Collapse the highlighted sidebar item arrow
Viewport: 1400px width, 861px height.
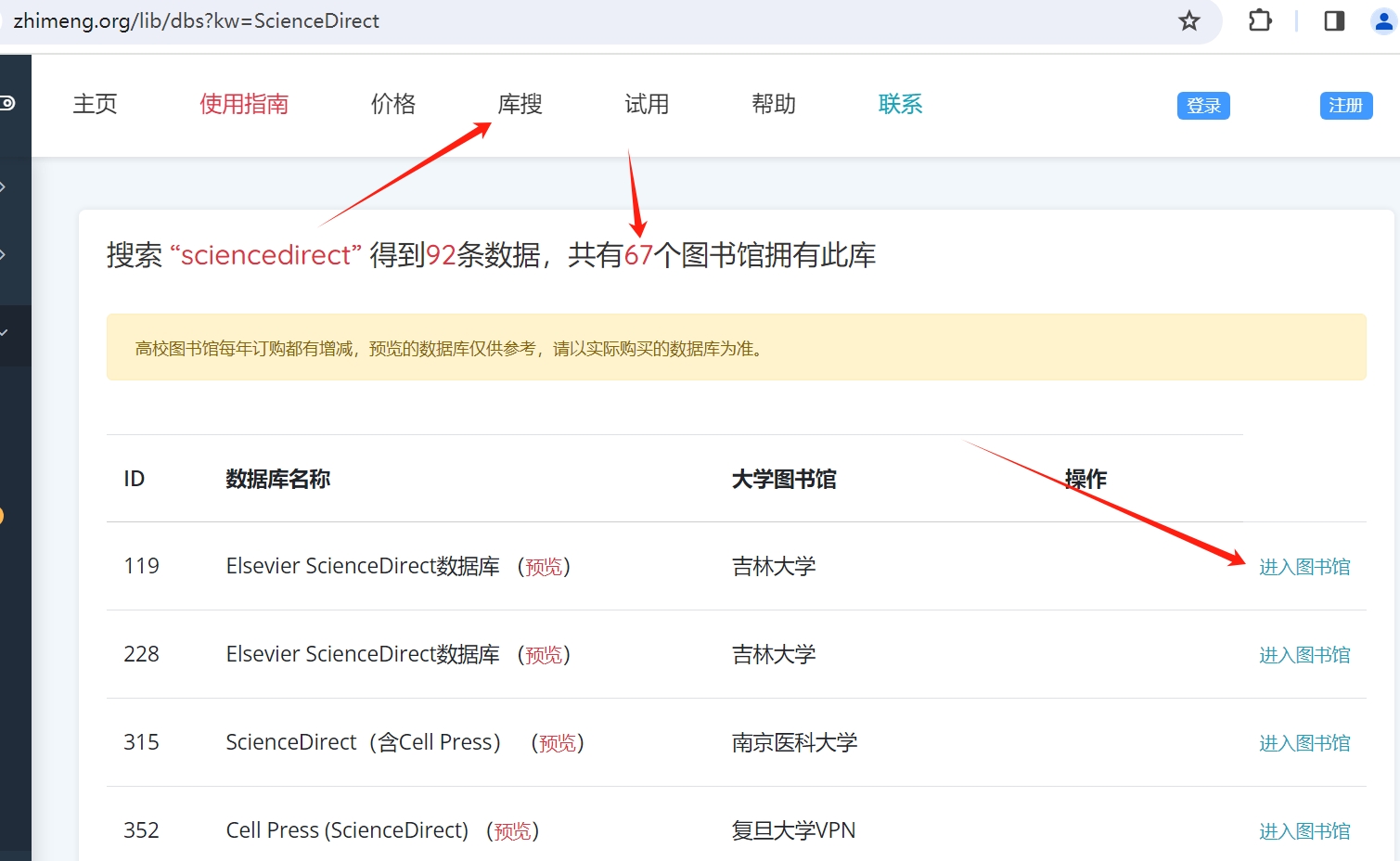[5, 332]
